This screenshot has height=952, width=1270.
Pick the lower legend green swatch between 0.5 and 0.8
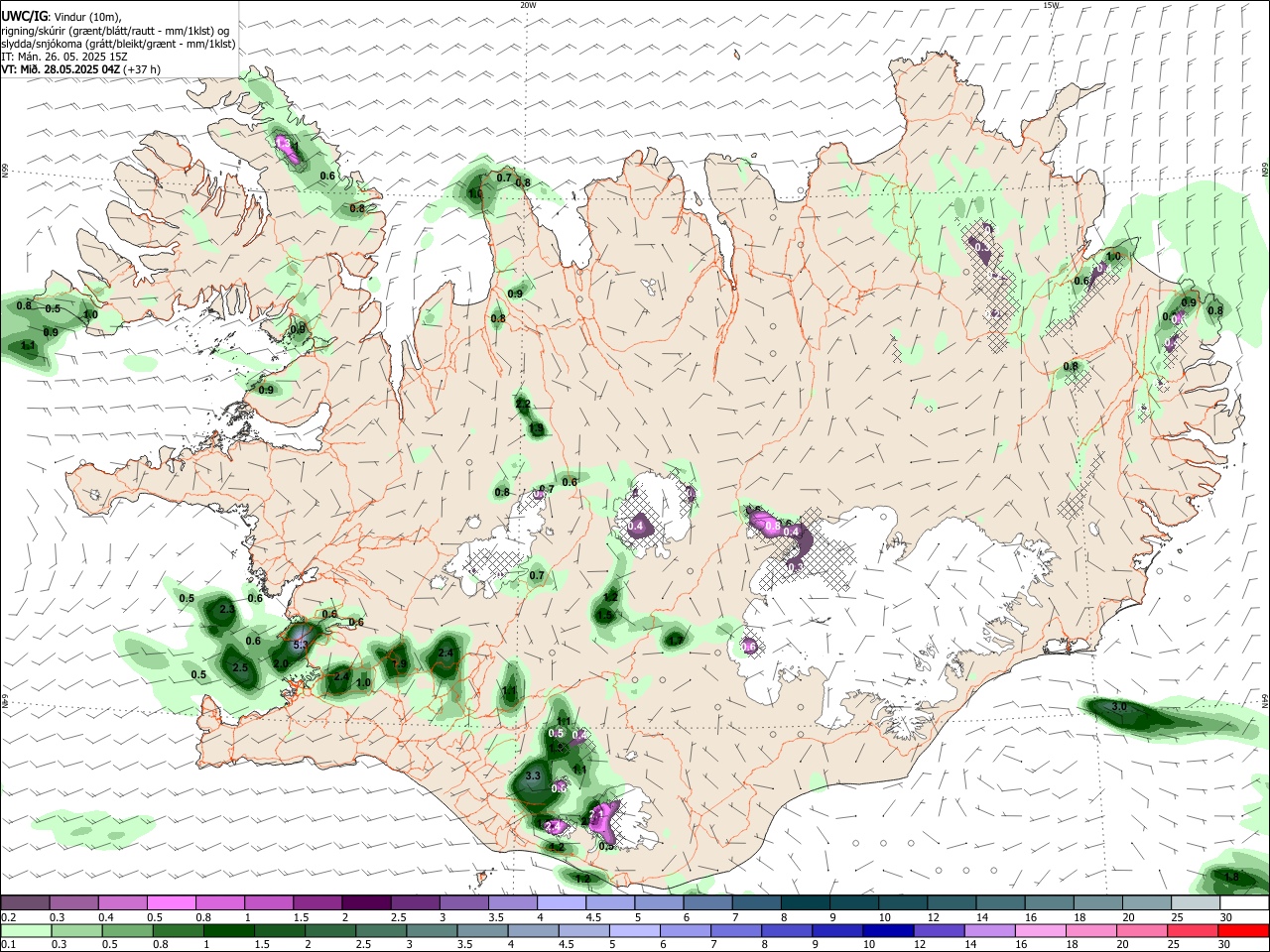(x=129, y=930)
